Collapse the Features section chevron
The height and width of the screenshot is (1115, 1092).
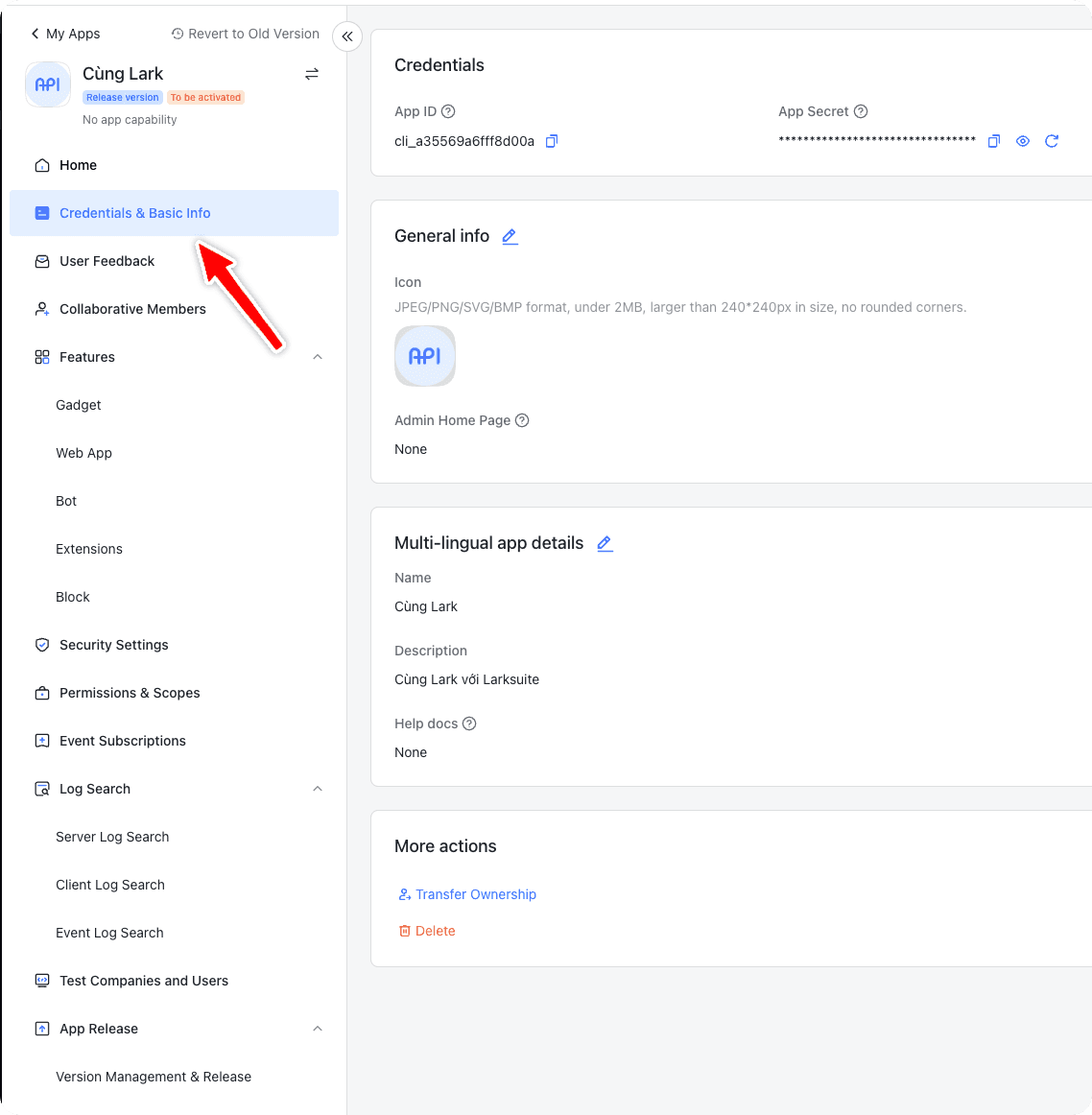click(x=318, y=356)
